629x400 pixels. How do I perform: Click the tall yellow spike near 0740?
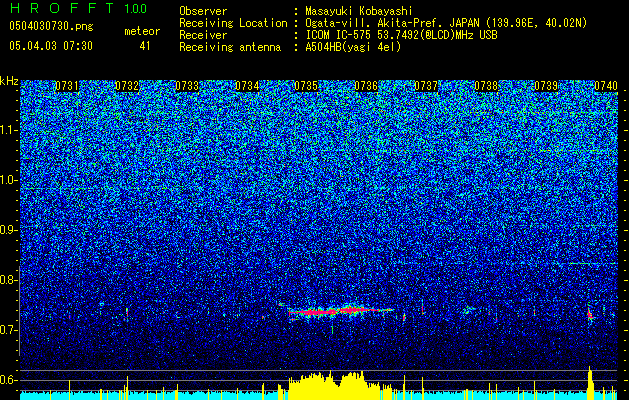(x=590, y=382)
